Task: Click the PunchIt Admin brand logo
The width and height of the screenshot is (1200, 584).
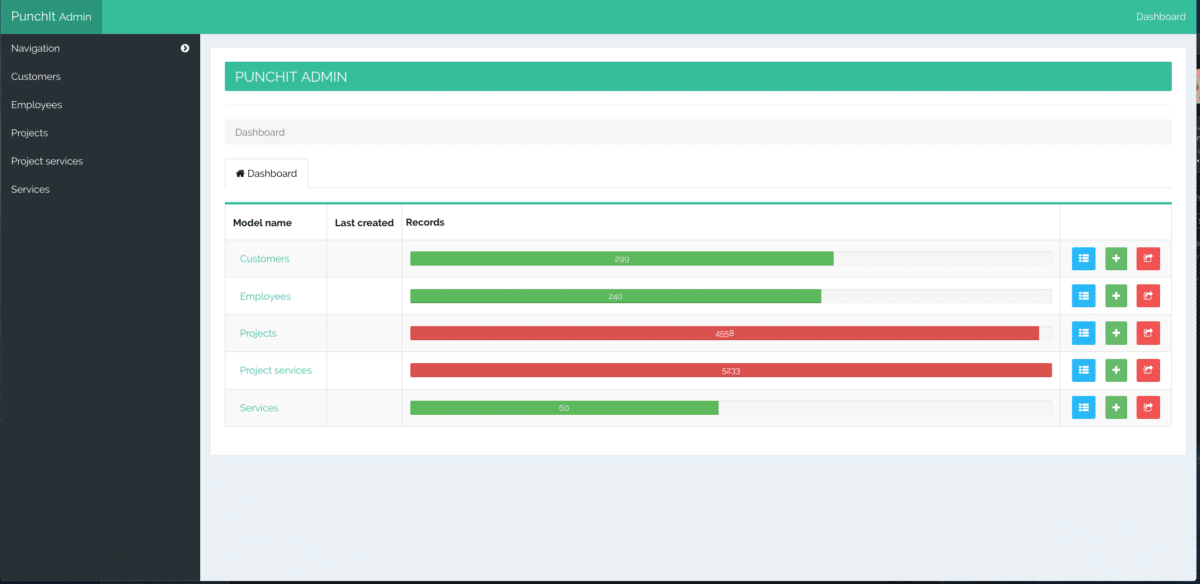Action: [51, 17]
